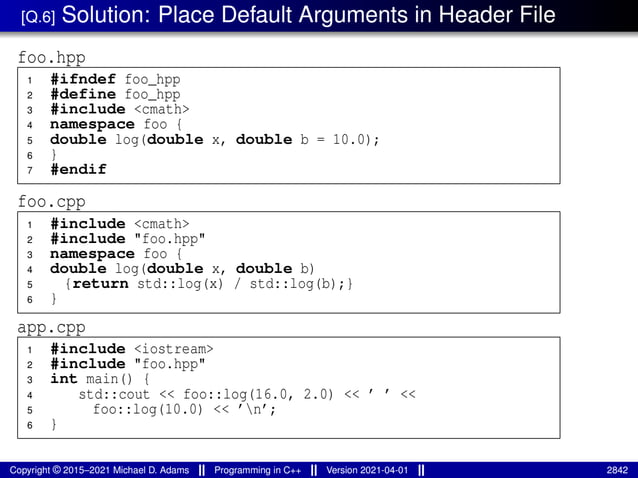This screenshot has height=478, width=638.
Task: Click the foo.hpp file name heading
Action: point(52,57)
